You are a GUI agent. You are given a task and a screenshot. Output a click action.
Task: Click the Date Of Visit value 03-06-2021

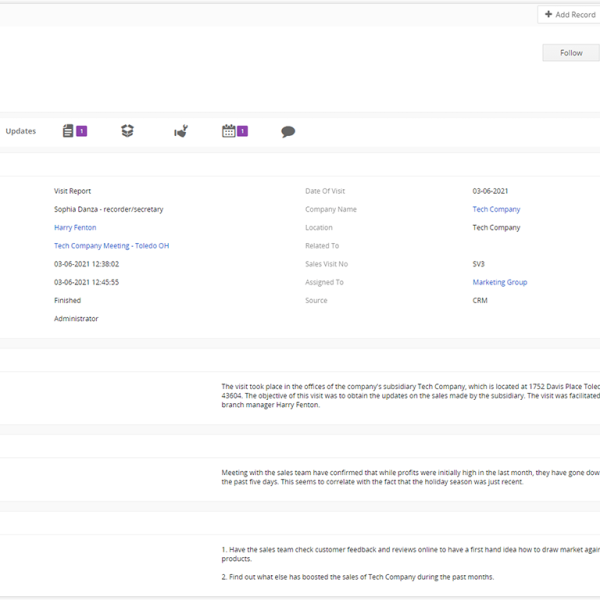click(x=490, y=191)
